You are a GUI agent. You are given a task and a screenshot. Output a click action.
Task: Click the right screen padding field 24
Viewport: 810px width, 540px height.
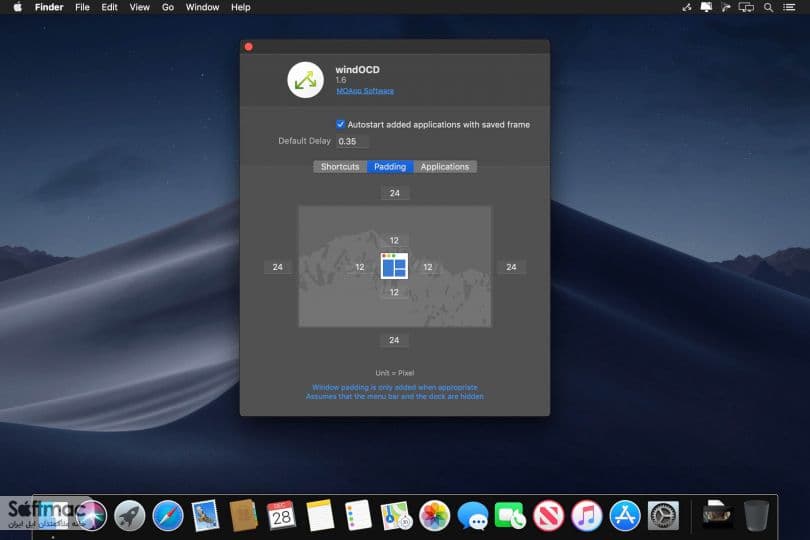pyautogui.click(x=511, y=267)
